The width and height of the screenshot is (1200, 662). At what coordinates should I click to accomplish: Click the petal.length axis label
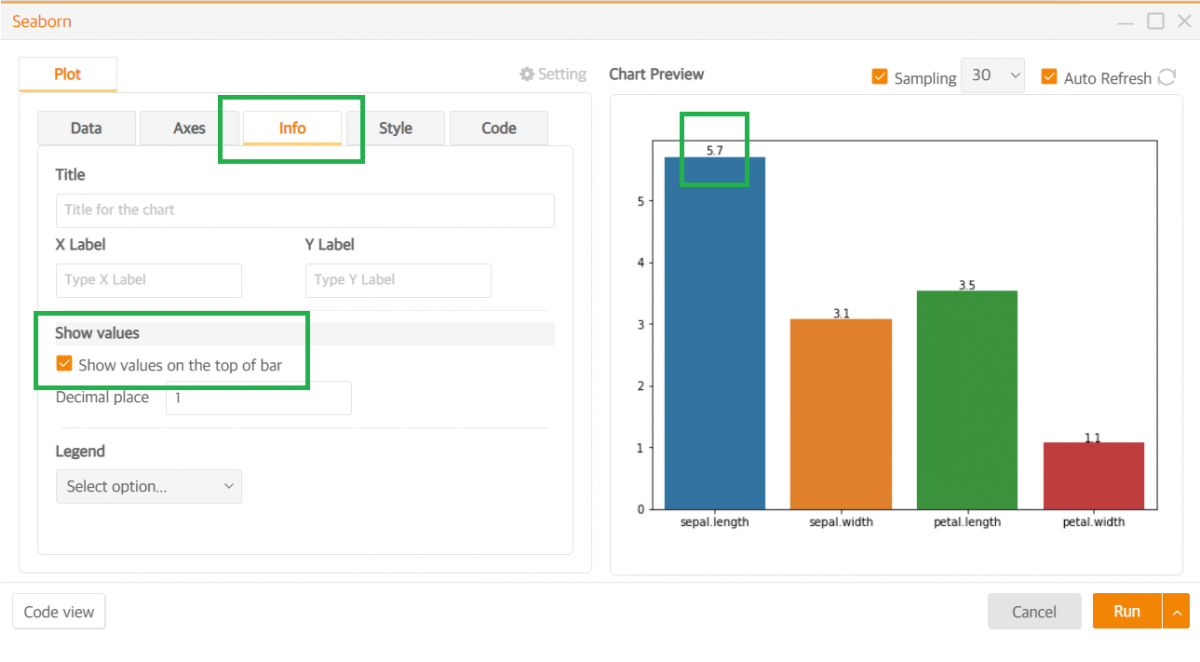967,522
